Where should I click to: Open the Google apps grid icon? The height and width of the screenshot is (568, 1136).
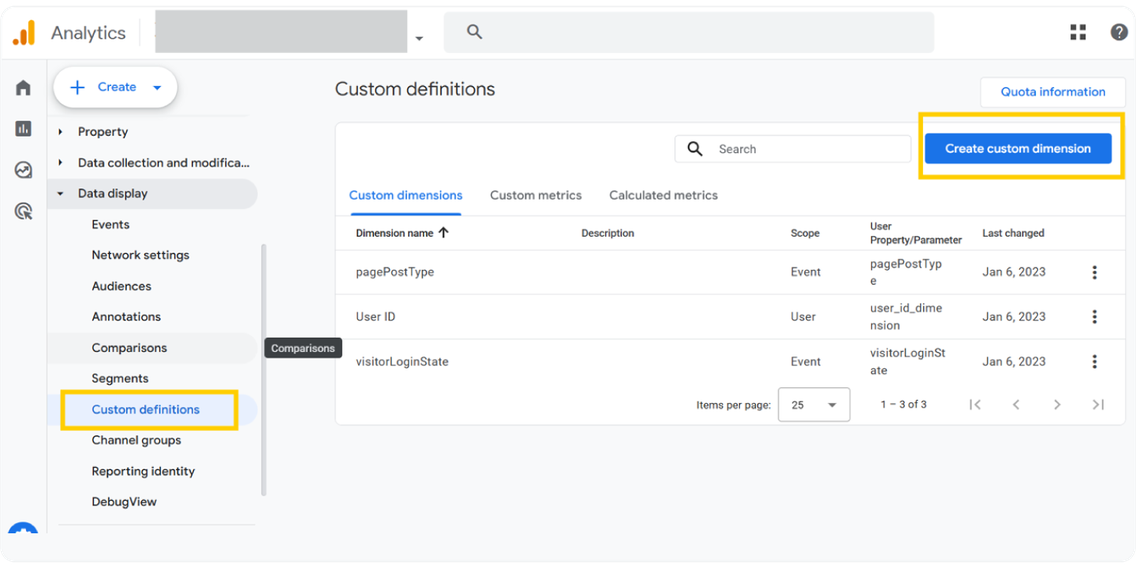tap(1078, 33)
